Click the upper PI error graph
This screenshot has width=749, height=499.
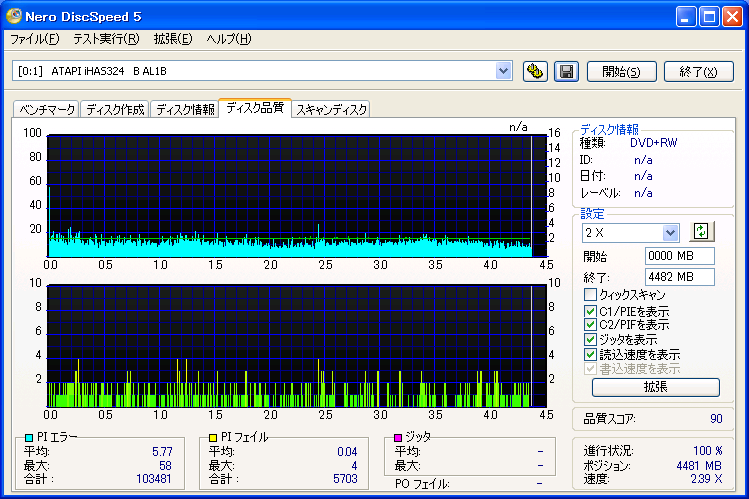[x=296, y=196]
